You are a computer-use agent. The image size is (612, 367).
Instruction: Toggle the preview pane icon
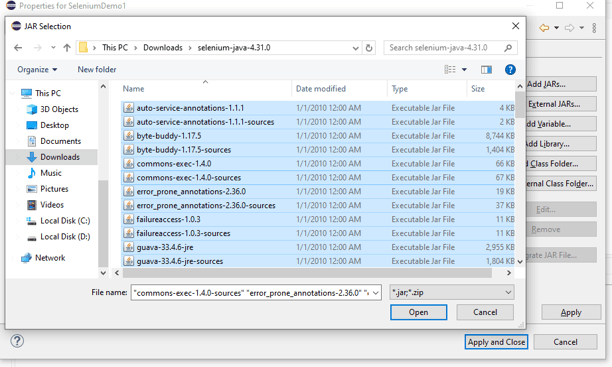(x=486, y=69)
